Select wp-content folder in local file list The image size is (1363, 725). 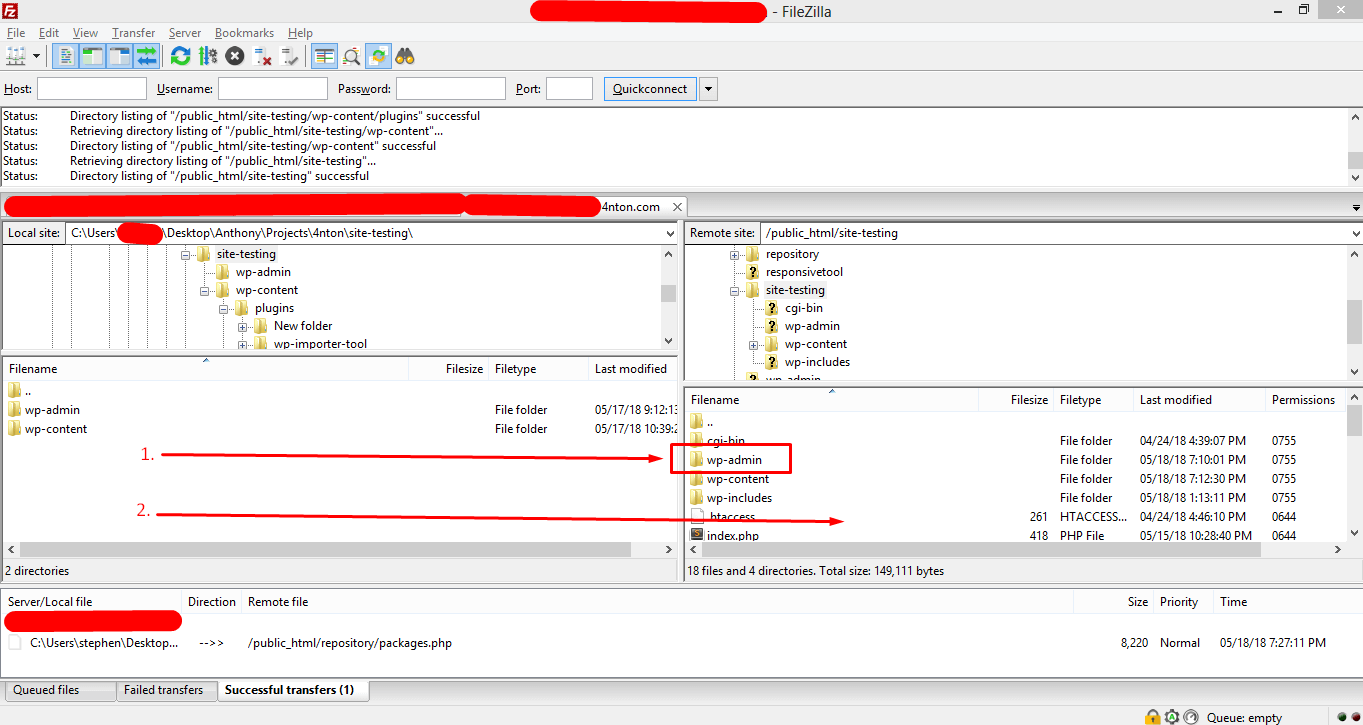pos(56,429)
